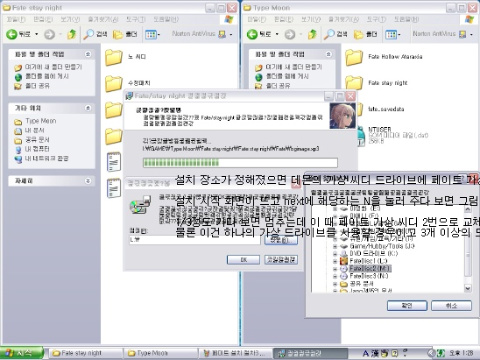Open 내 네트워크 환경 under 기타 위치
Viewport: 480px width, 360px height.
click(42, 159)
